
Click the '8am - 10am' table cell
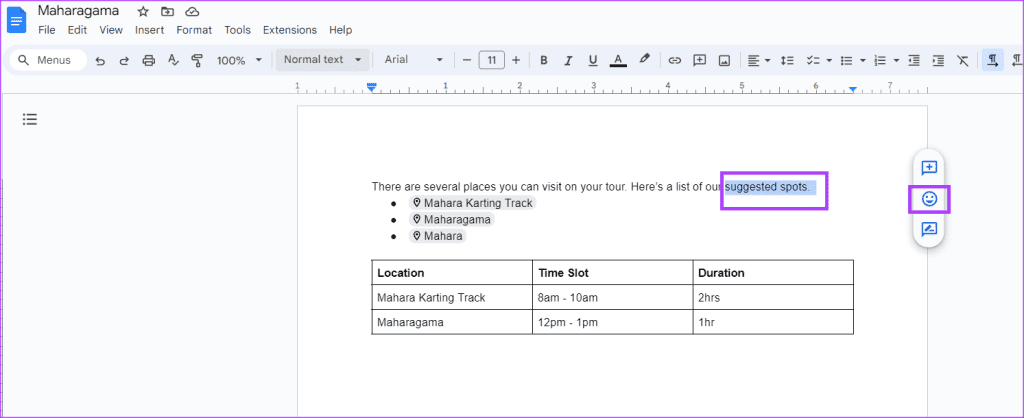613,297
